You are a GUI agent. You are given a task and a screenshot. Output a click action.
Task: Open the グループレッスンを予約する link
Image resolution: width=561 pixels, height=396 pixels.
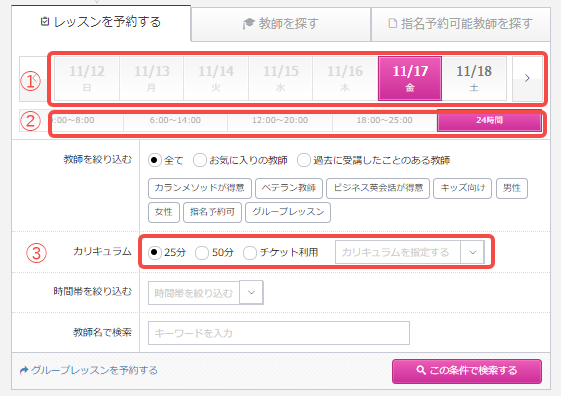[x=89, y=370]
